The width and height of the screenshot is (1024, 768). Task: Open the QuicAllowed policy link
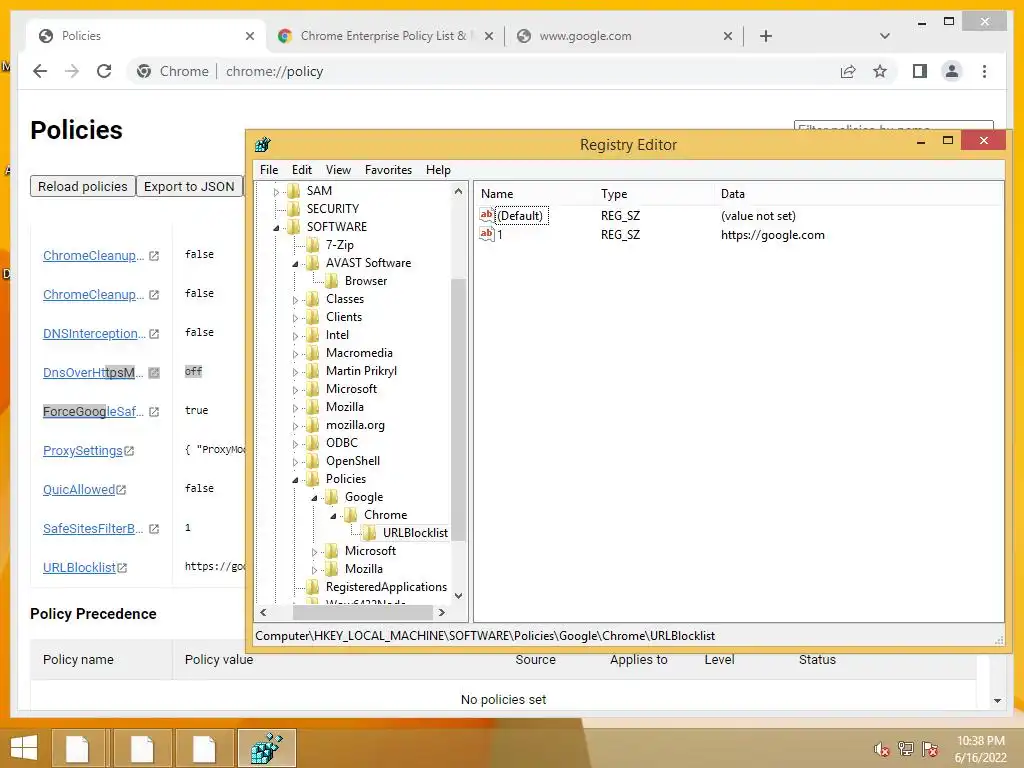point(79,490)
